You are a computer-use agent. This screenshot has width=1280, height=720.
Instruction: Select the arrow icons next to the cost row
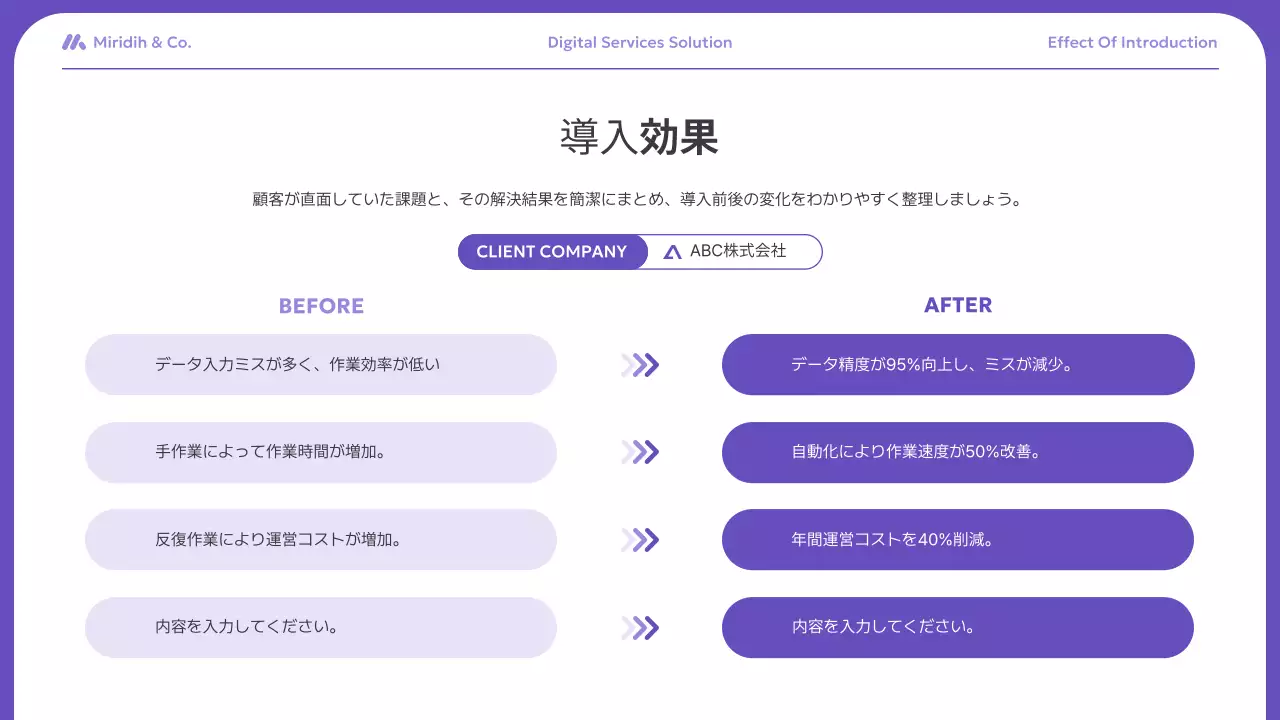(x=640, y=540)
